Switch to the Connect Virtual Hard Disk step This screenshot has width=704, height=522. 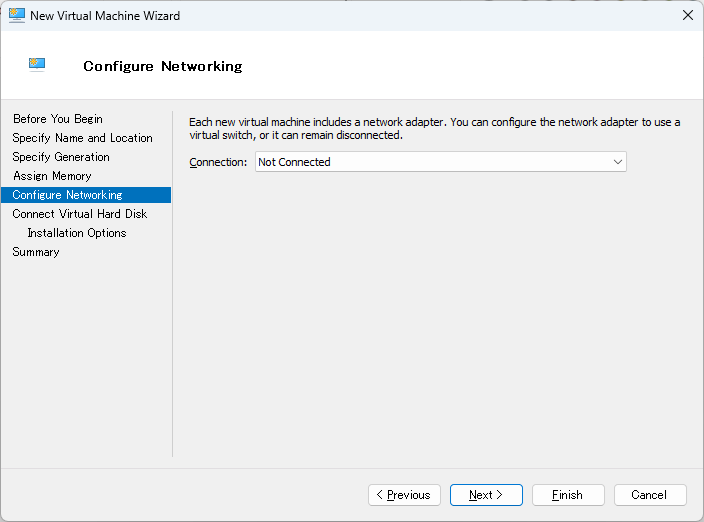click(x=79, y=214)
